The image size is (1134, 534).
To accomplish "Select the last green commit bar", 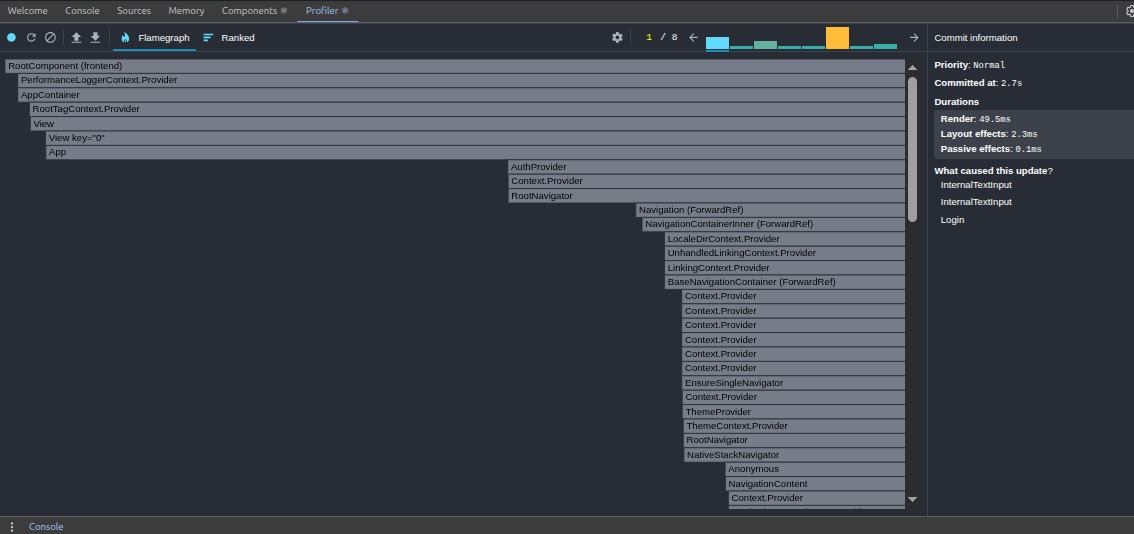I will 885,46.
